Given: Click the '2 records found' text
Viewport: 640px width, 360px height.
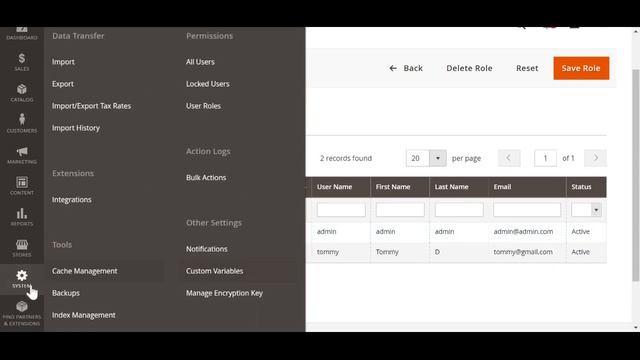Looking at the screenshot, I should pyautogui.click(x=346, y=158).
